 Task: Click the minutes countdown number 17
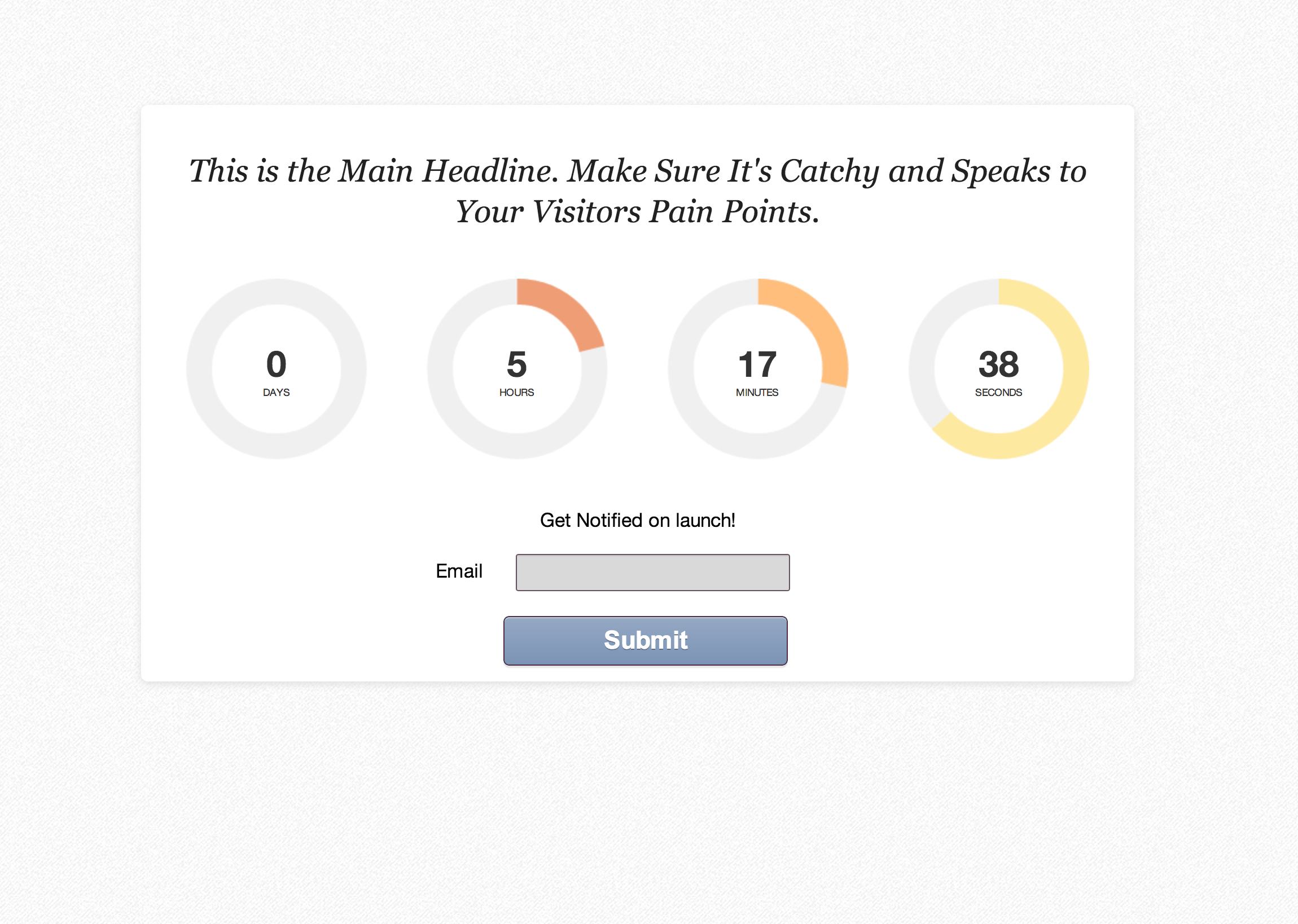pyautogui.click(x=757, y=364)
